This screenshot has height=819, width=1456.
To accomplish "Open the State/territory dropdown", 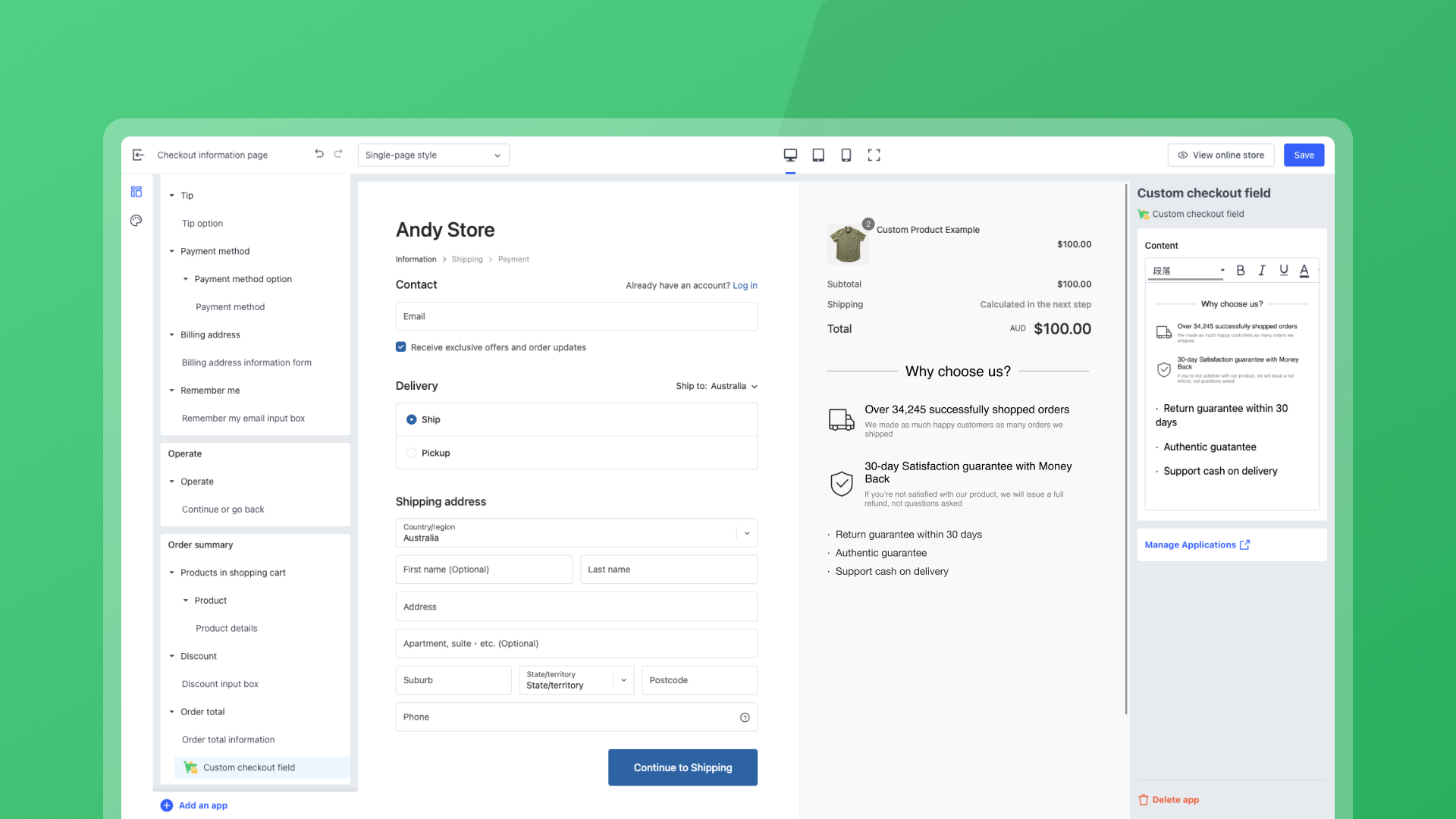I will [576, 680].
